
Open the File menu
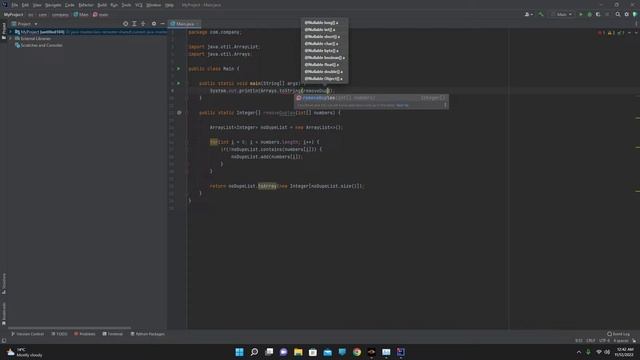pyautogui.click(x=15, y=5)
